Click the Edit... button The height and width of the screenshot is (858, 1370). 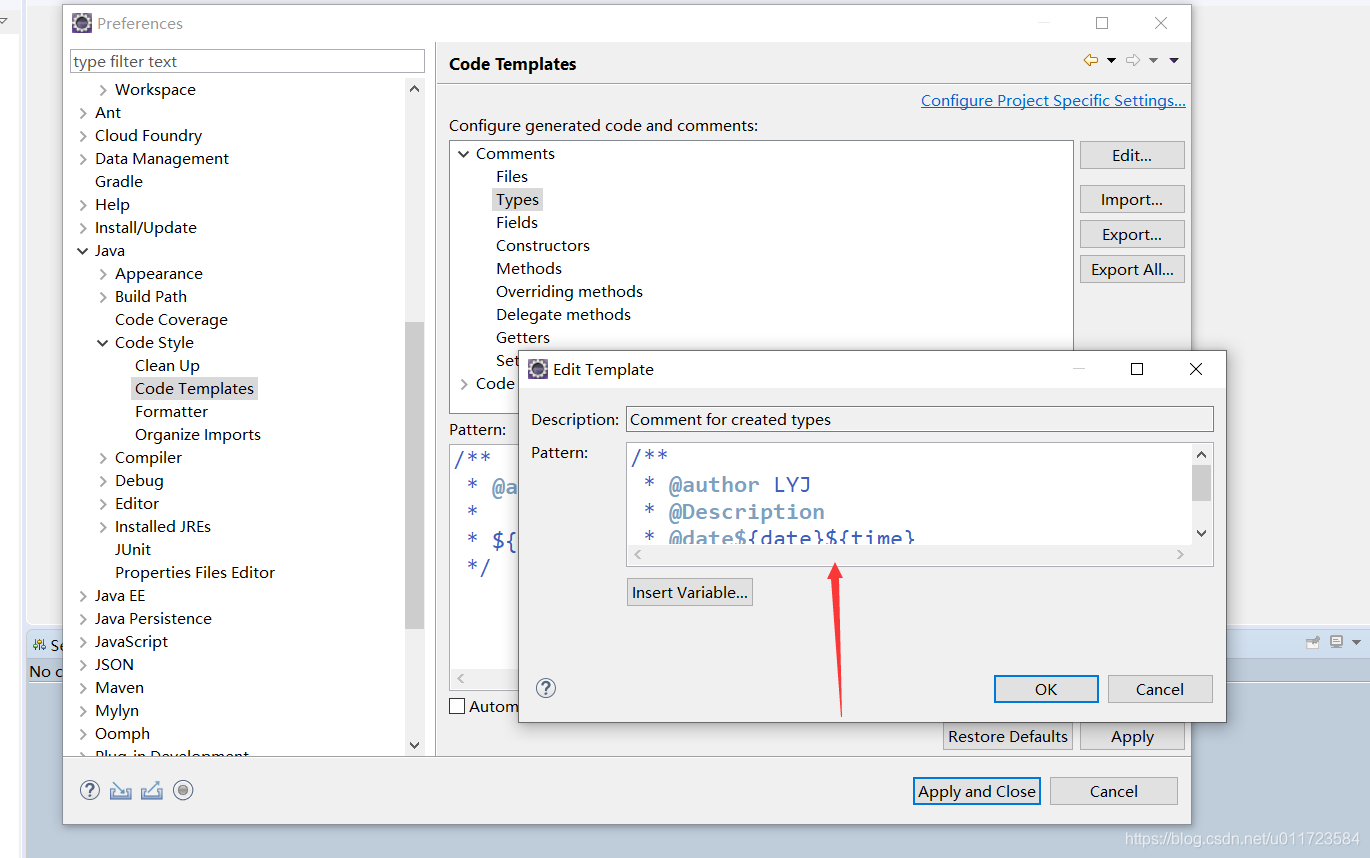(1132, 155)
